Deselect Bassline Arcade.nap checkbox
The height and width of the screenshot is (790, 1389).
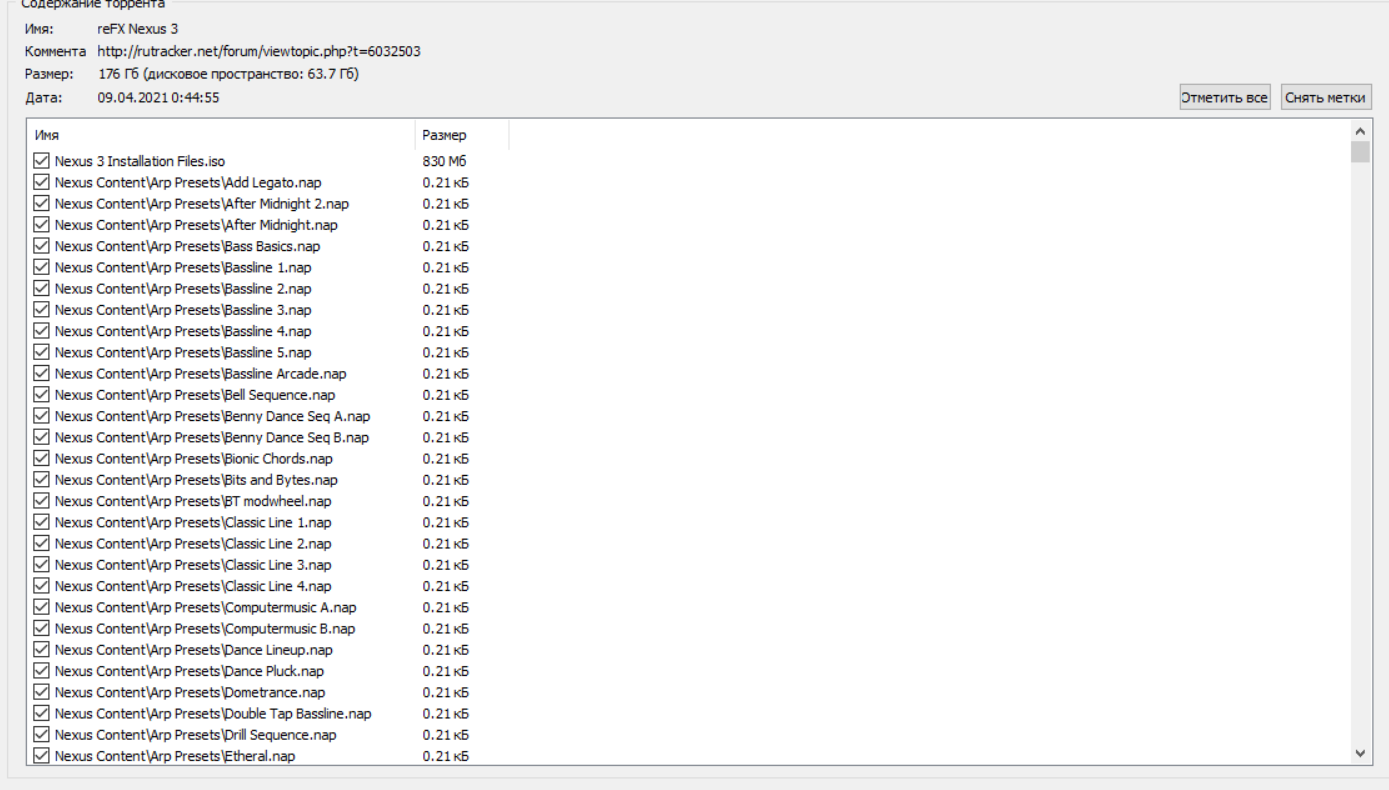click(41, 374)
